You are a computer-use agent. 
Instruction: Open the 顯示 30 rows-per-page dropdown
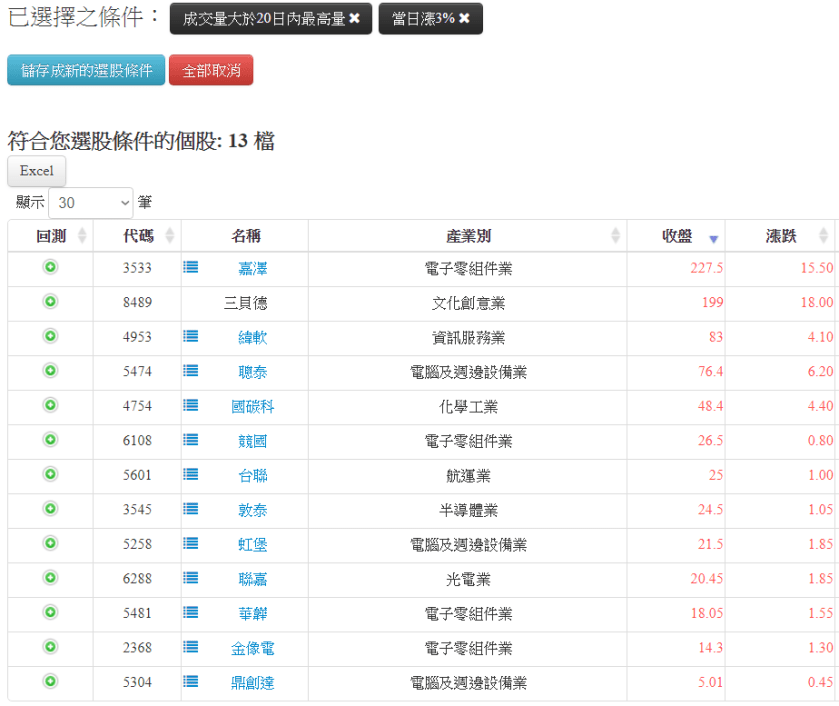tap(90, 203)
